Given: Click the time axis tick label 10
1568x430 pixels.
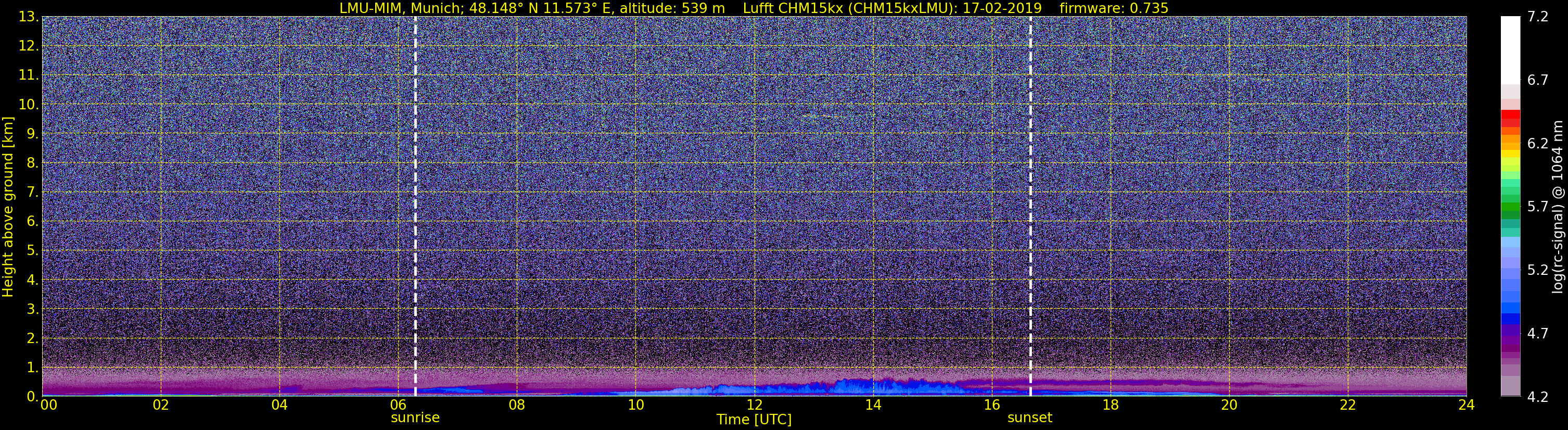Looking at the screenshot, I should tap(635, 405).
